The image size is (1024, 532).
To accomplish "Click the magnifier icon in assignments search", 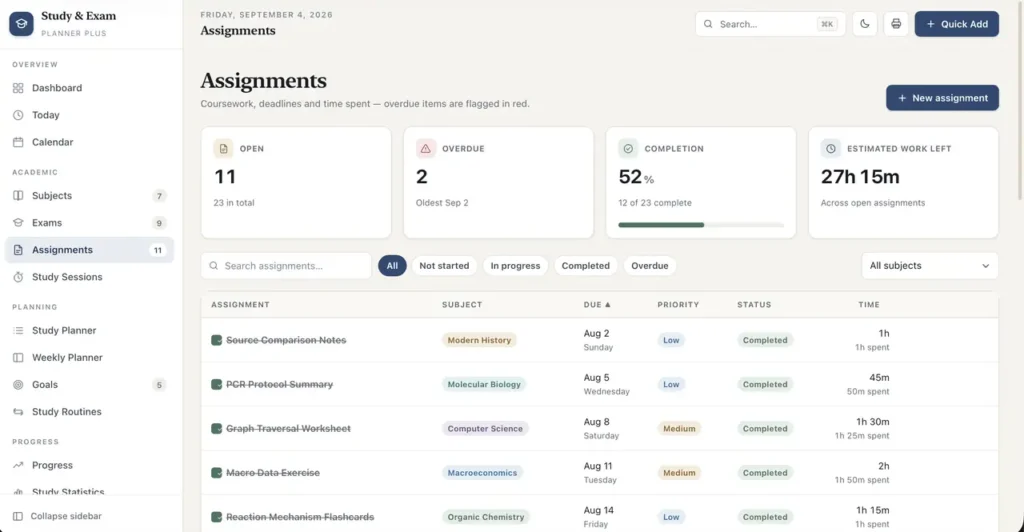I will 214,266.
